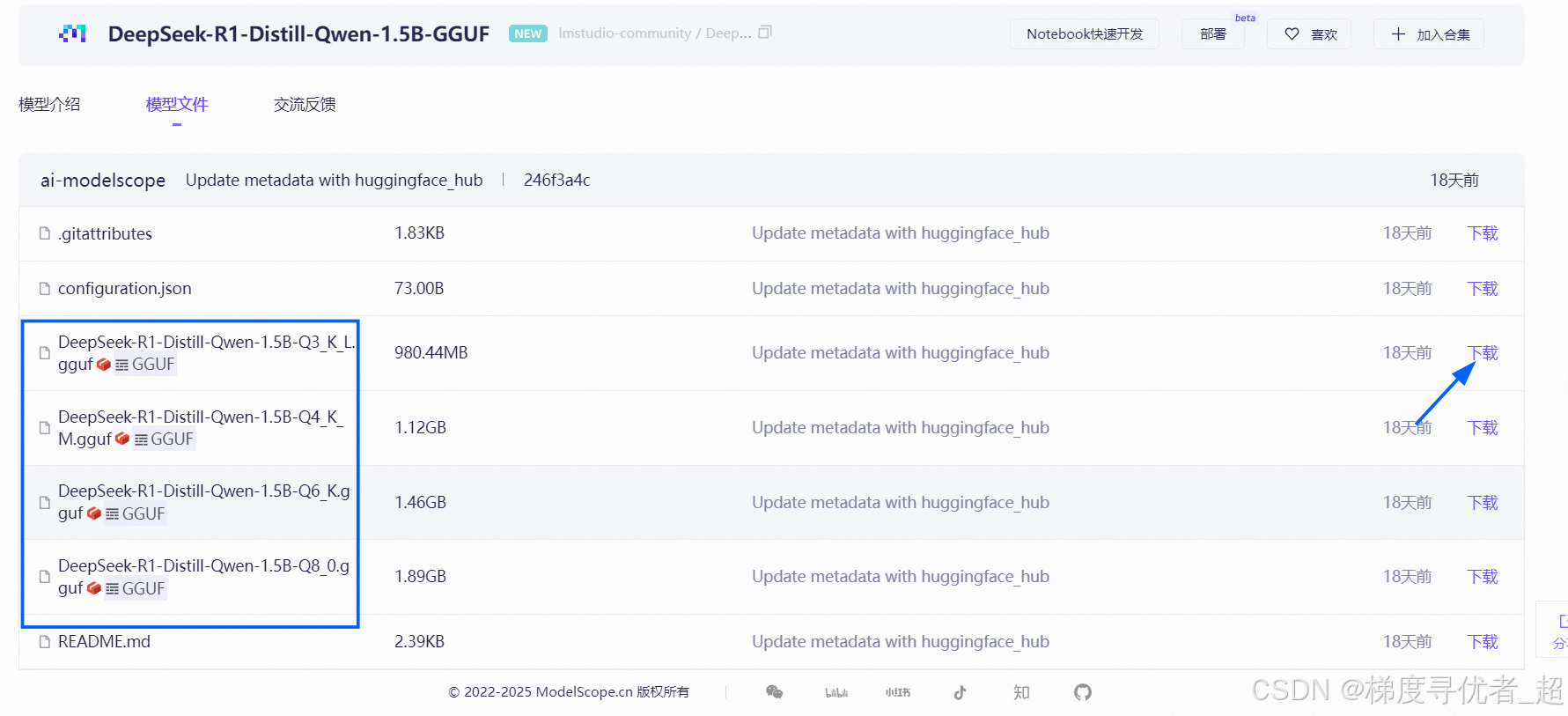
Task: Open the DeepSeek-R1-Distill-Qwen-1.5B-Q3_K_L.gguf file name
Action: (207, 352)
